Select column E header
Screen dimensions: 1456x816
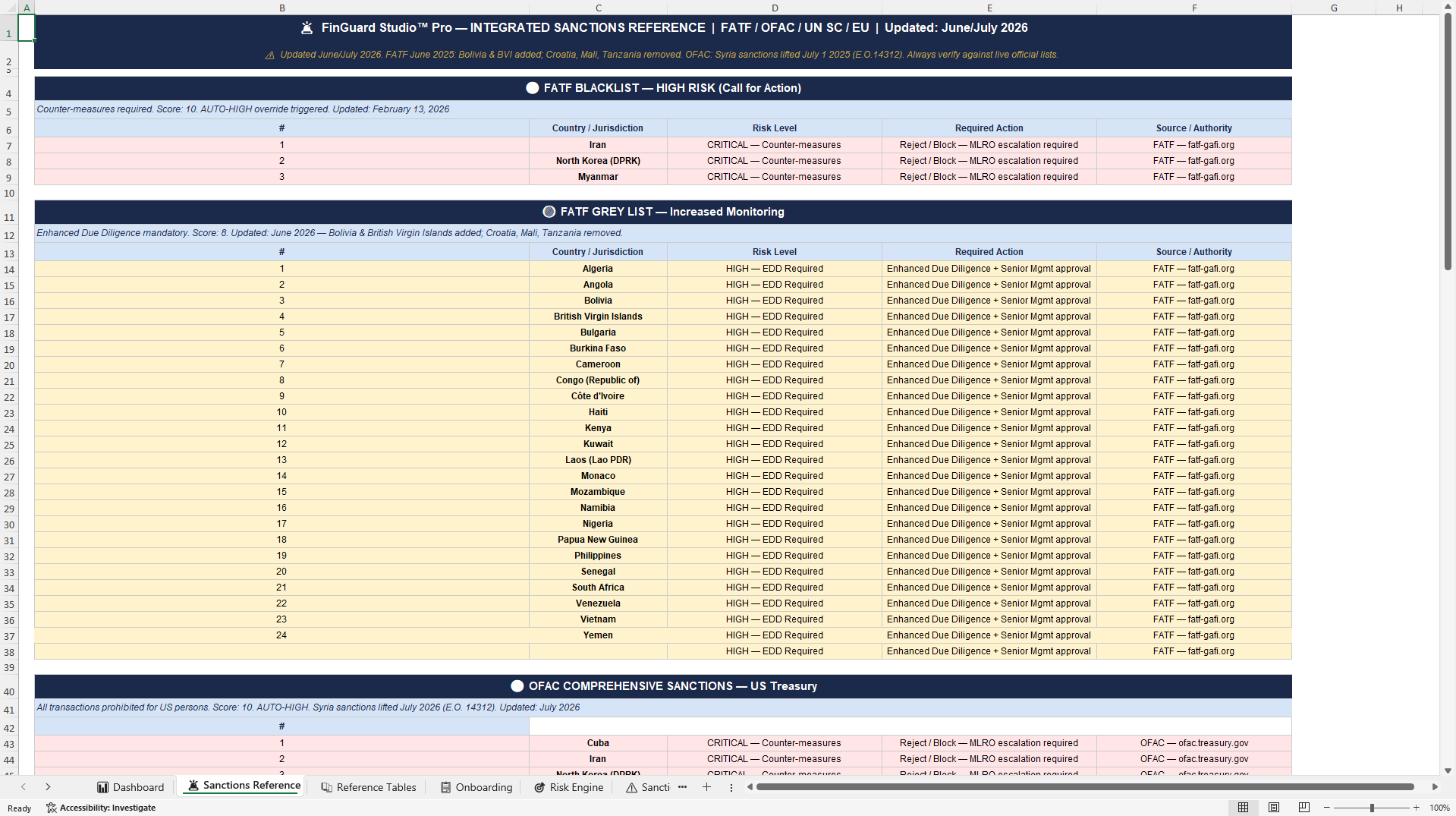989,8
